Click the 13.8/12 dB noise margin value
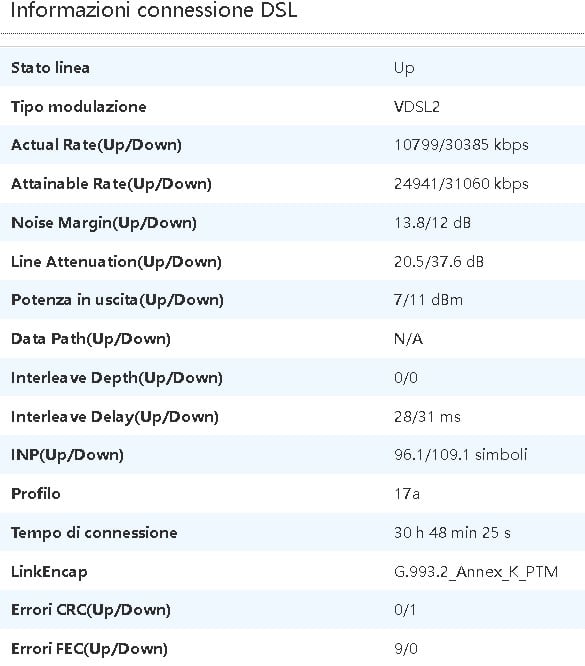The image size is (585, 666). [x=432, y=223]
